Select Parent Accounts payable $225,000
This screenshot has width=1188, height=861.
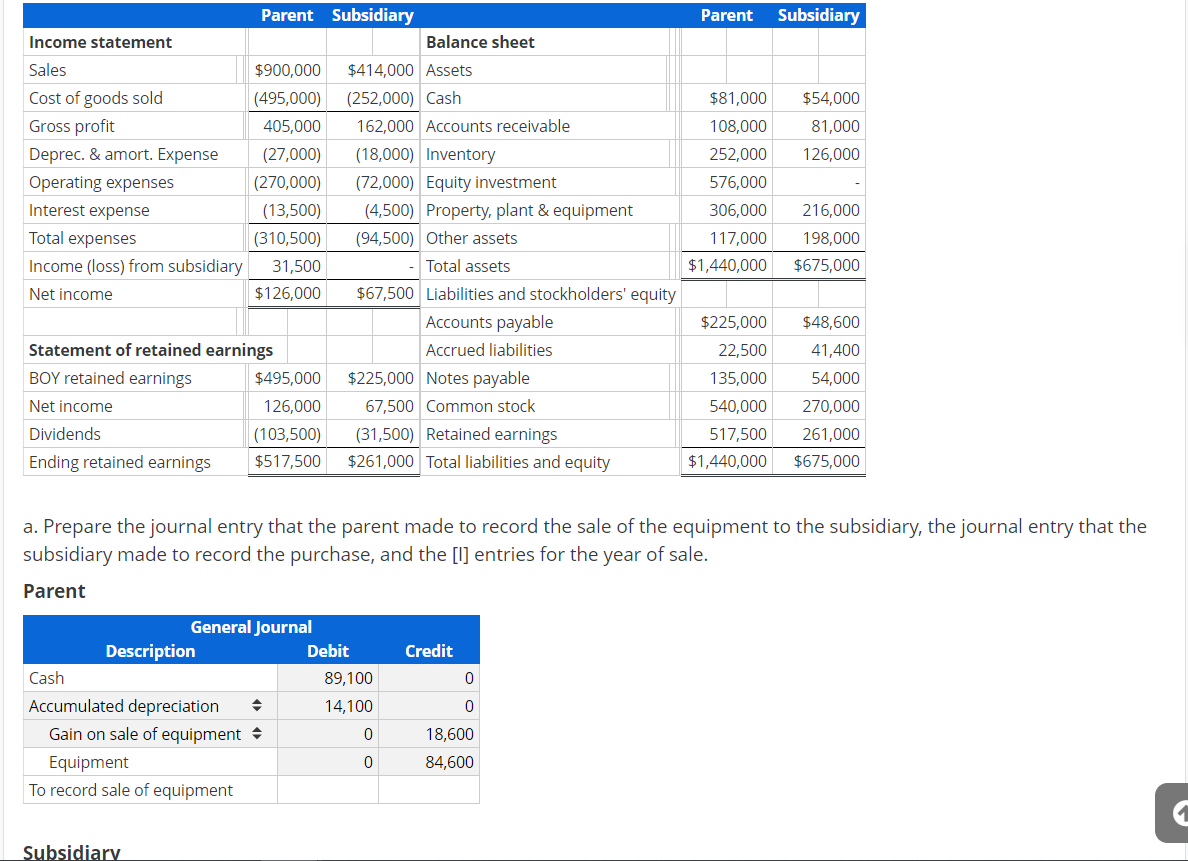(733, 322)
